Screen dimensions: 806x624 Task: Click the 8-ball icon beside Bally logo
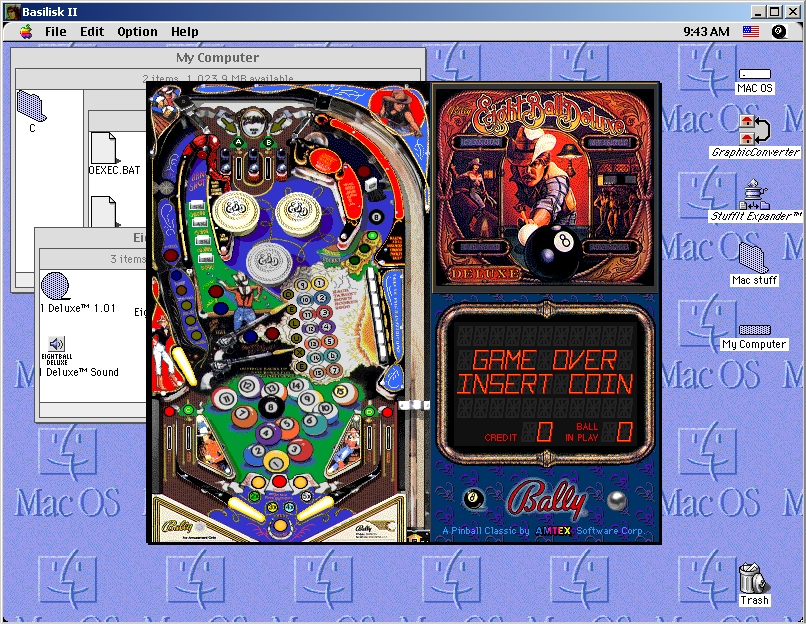[x=473, y=498]
